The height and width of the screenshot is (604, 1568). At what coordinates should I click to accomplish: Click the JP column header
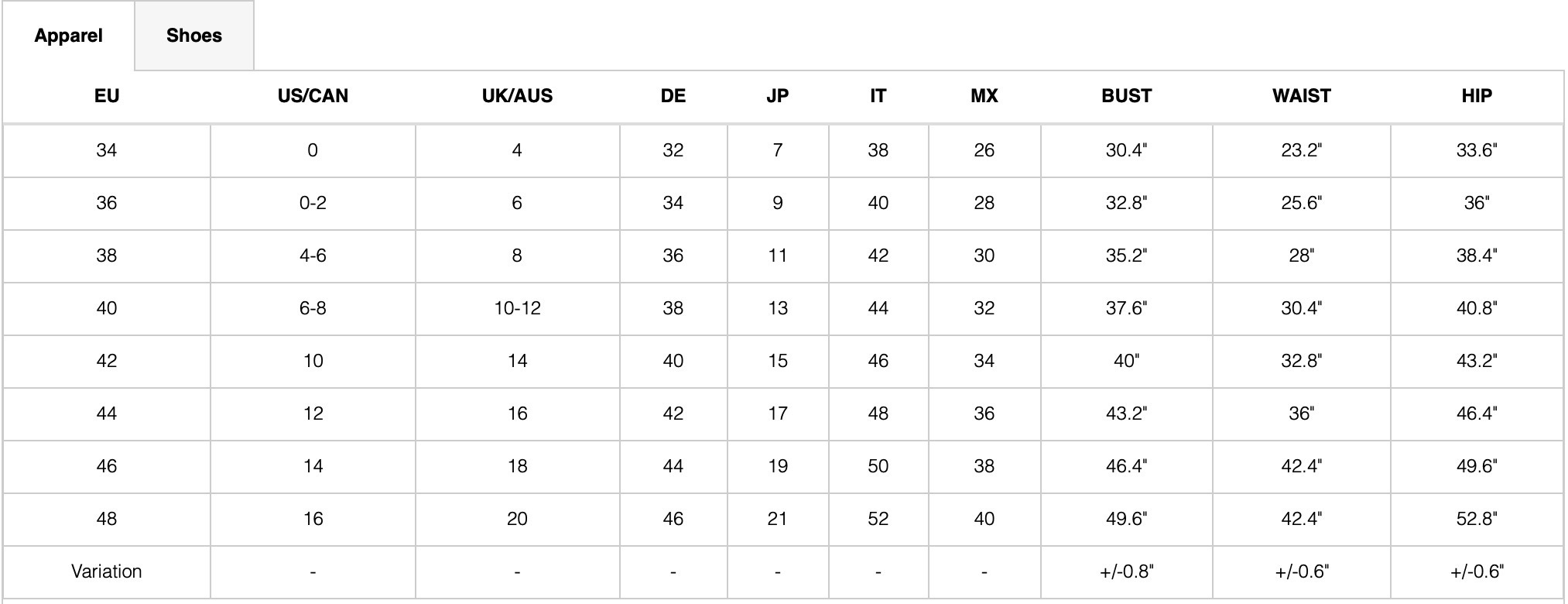click(x=777, y=96)
